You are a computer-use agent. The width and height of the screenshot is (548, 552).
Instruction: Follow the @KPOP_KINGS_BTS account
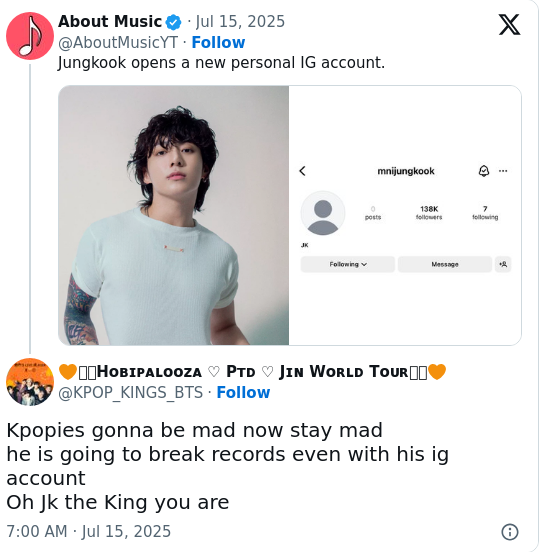coord(243,393)
